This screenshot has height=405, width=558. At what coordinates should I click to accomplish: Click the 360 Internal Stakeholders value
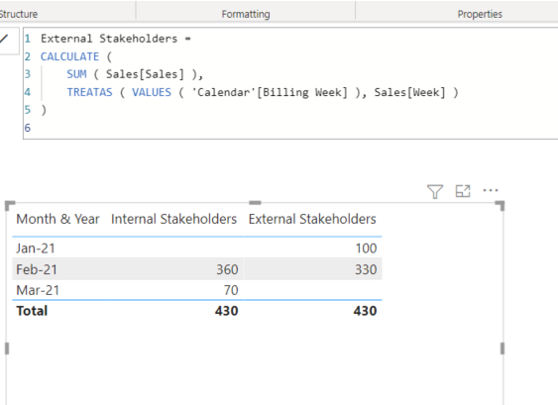pos(227,269)
